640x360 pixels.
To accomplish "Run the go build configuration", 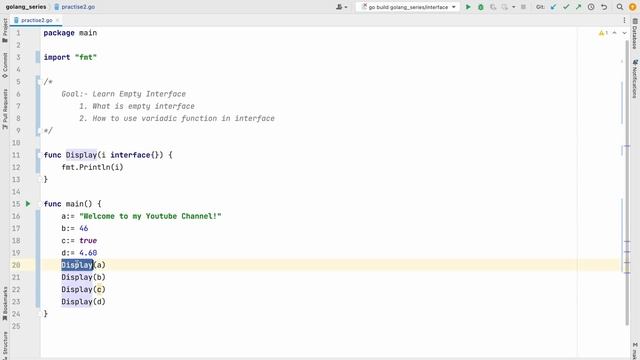I will 468,7.
